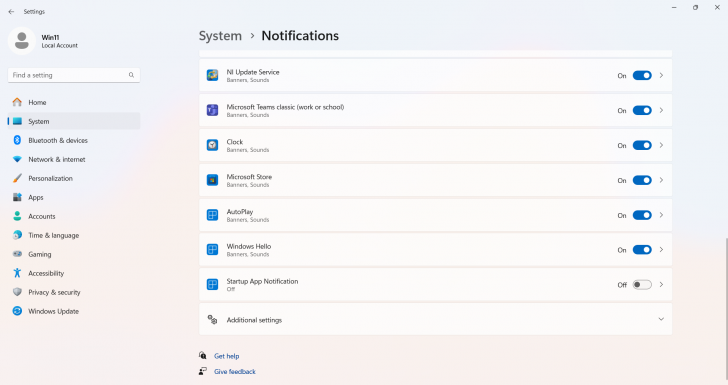Click the Privacy & security label
This screenshot has height=385, width=728.
(54, 292)
